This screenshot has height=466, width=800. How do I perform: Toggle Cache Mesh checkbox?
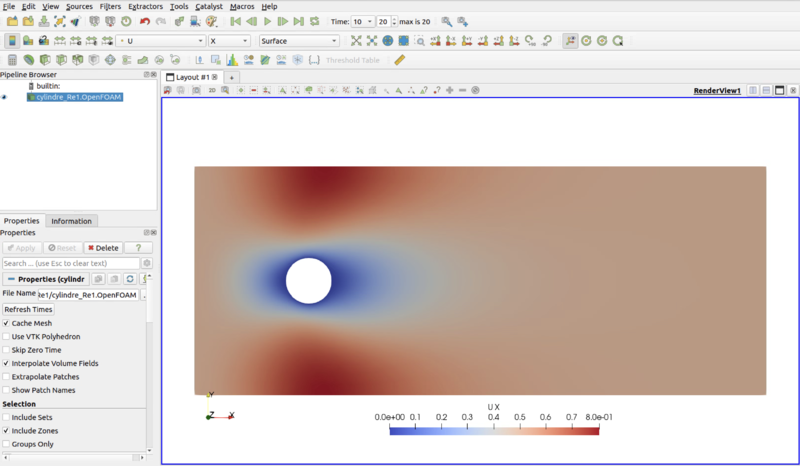(6, 323)
